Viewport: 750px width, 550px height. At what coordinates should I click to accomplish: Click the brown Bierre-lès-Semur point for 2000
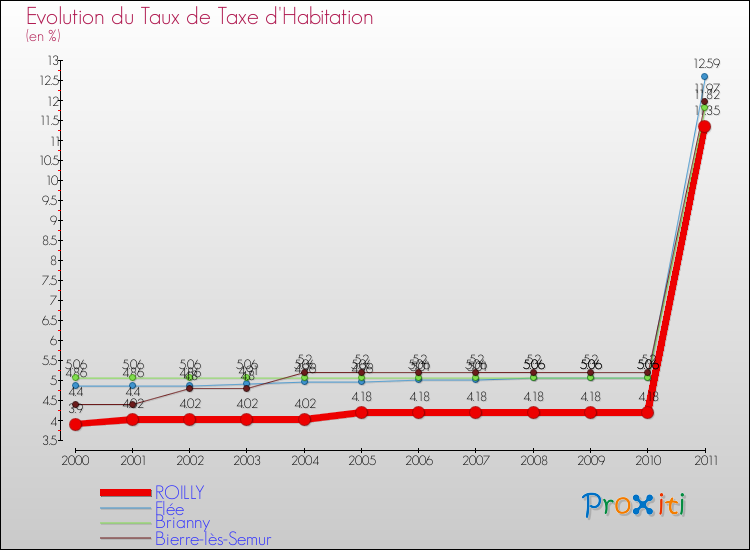75,404
